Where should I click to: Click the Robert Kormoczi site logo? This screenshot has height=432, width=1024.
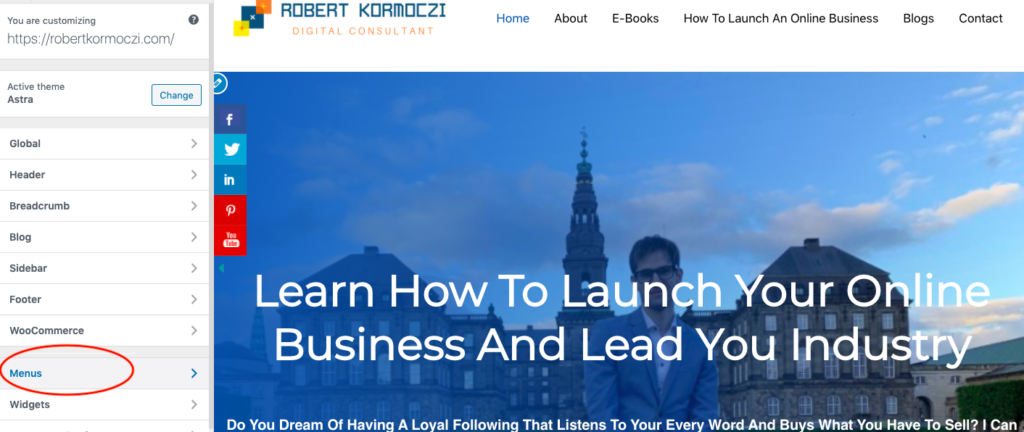(340, 18)
